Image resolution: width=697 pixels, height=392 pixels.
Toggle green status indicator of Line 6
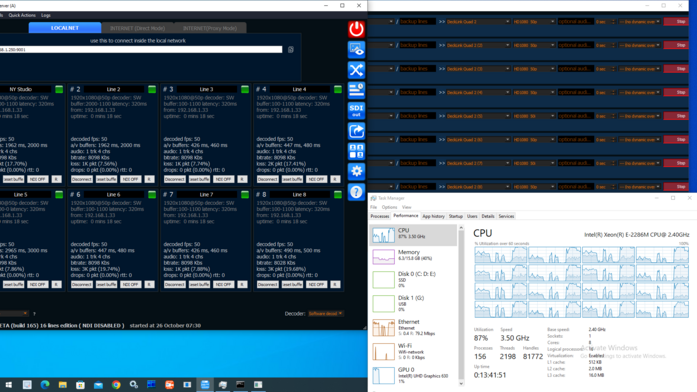coord(152,195)
